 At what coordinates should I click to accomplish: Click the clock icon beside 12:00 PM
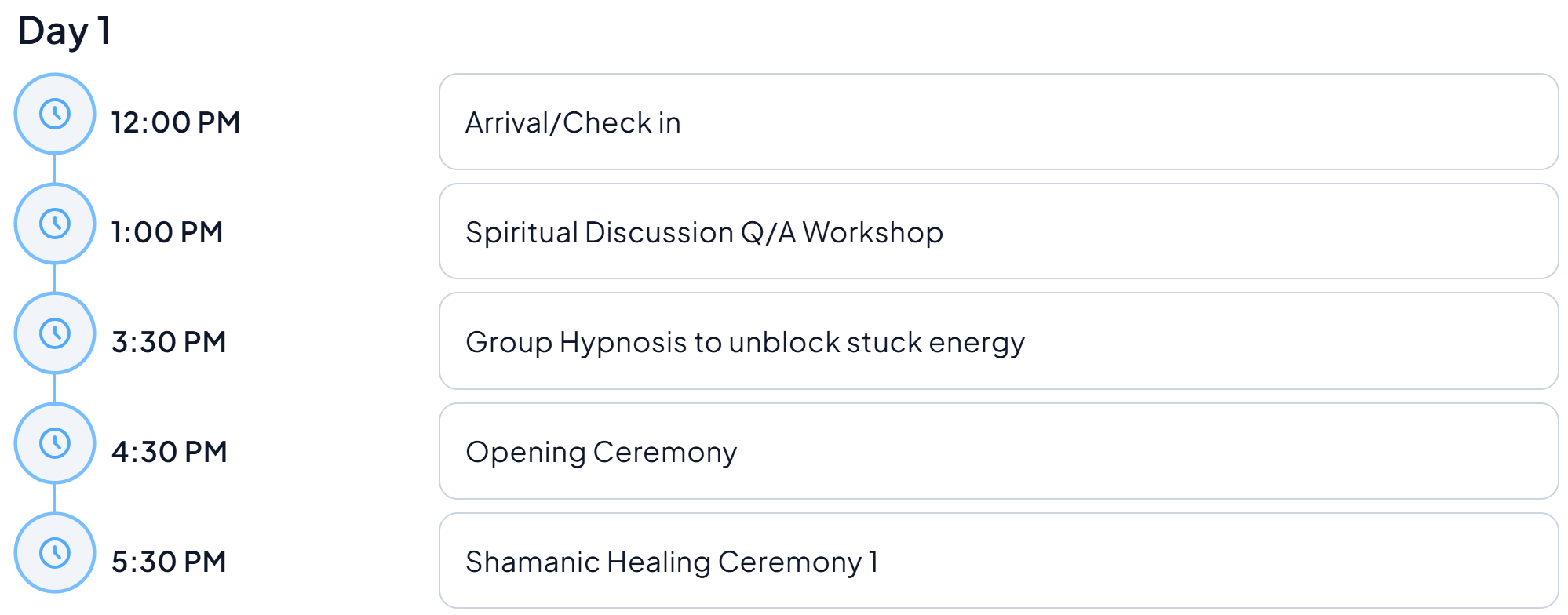(55, 115)
